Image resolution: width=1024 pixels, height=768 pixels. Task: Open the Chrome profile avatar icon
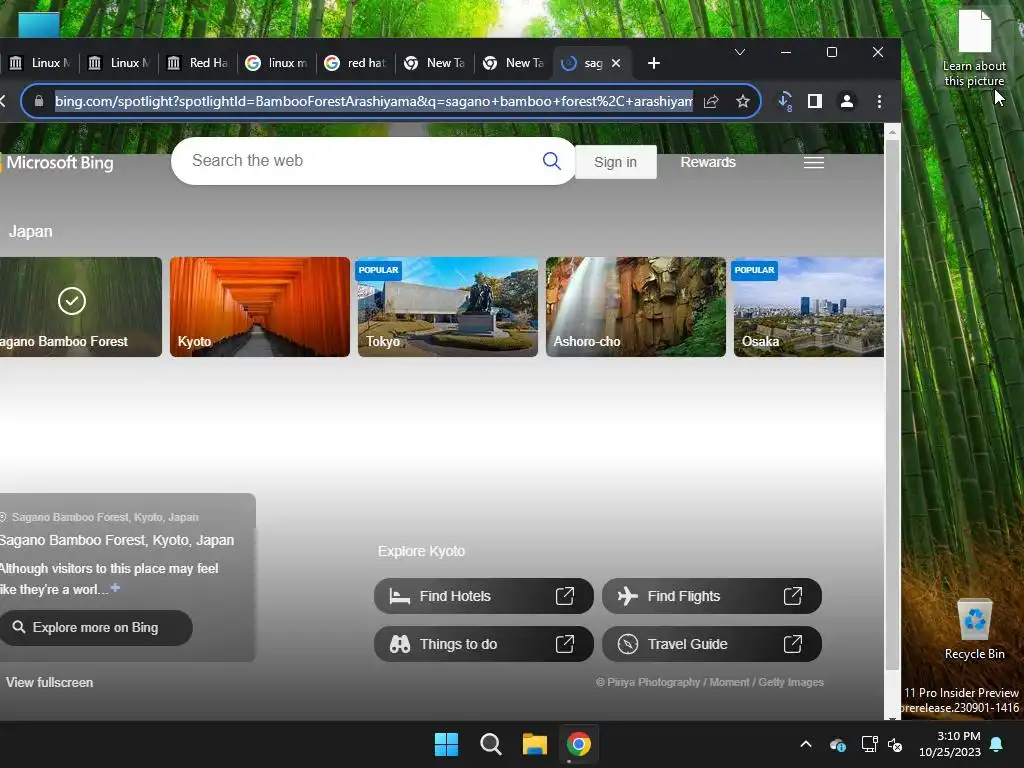(x=847, y=101)
